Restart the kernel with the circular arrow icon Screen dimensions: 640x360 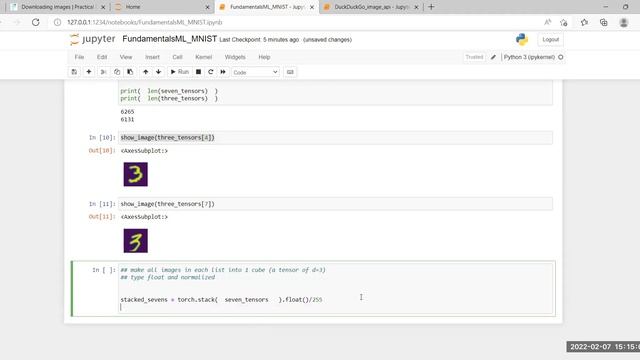coord(211,72)
